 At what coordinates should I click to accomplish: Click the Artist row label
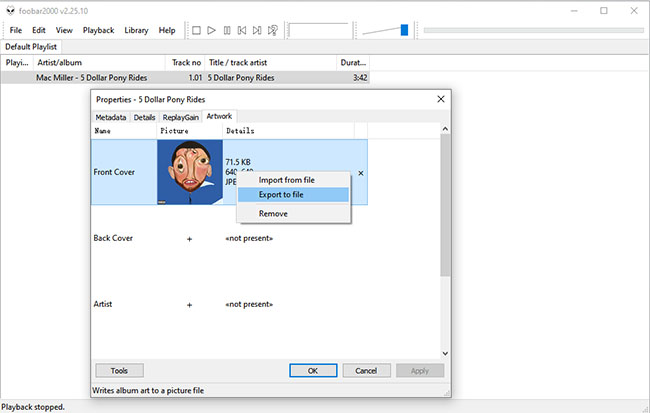pyautogui.click(x=103, y=304)
